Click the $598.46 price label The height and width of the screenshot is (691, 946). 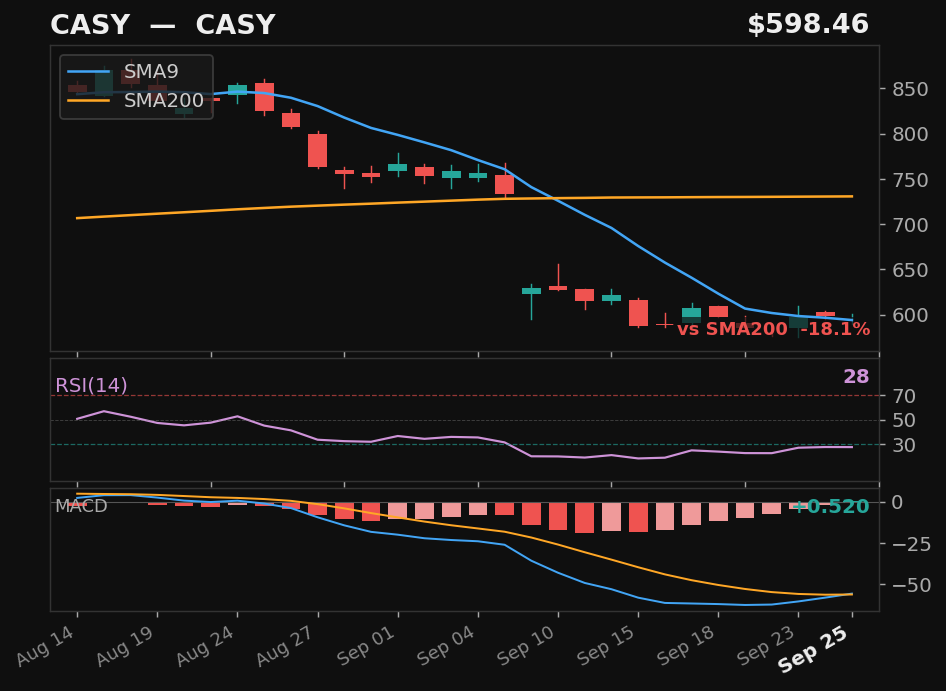tap(808, 25)
